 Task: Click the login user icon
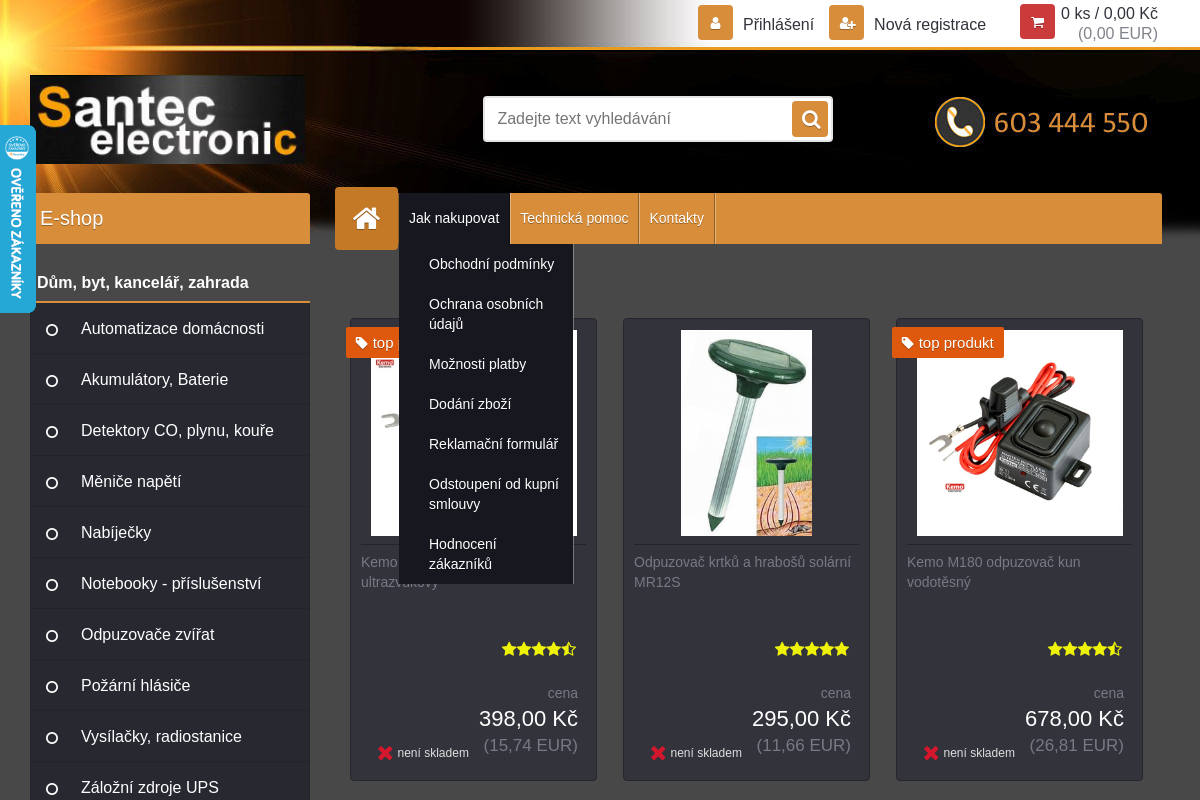pos(715,22)
